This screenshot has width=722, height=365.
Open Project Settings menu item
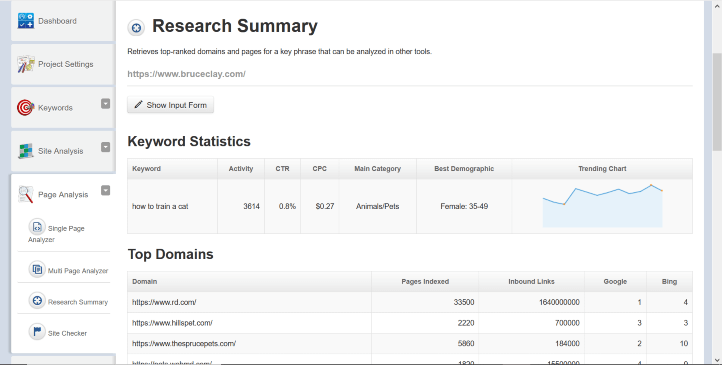(x=63, y=64)
